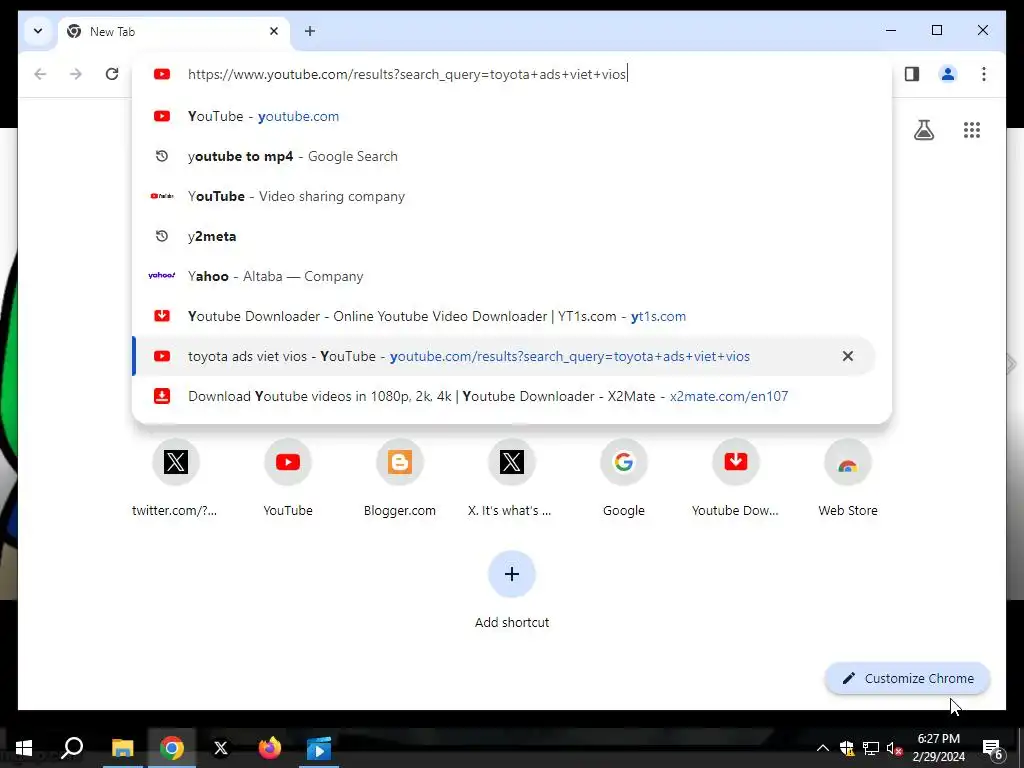Open the notification center icon
This screenshot has width=1024, height=768.
(x=993, y=748)
